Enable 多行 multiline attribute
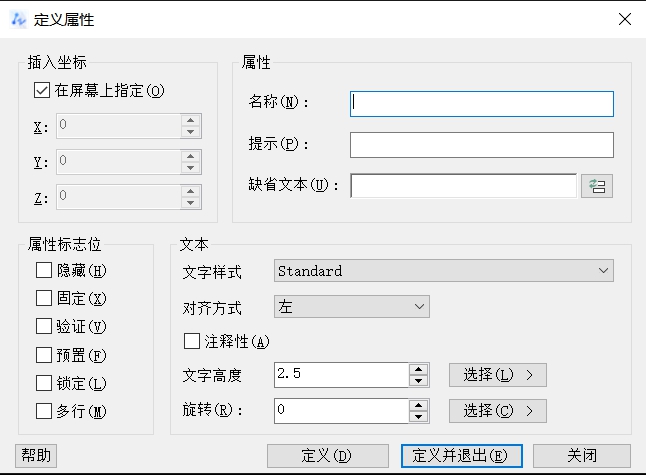The width and height of the screenshot is (646, 475). pos(44,411)
